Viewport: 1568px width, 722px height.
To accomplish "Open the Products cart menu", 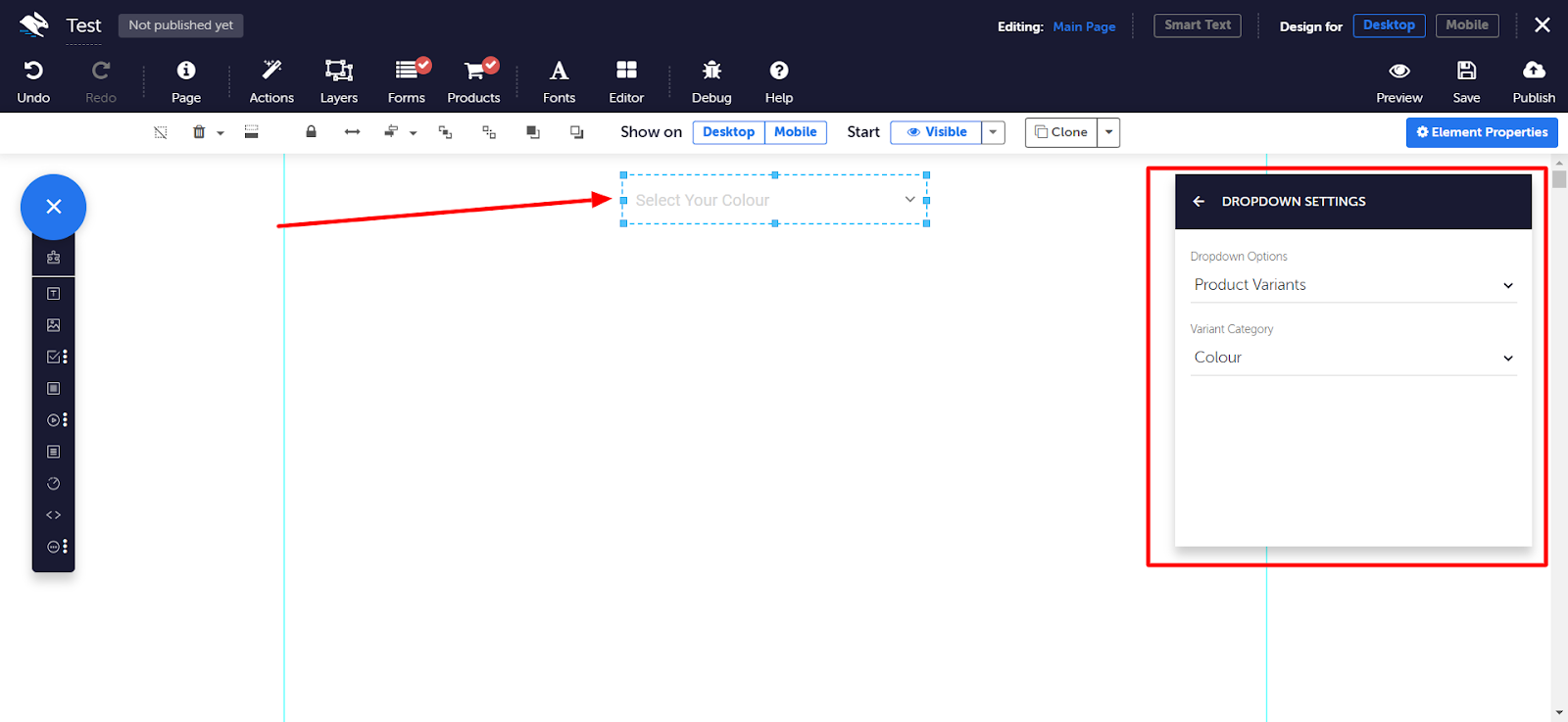I will 474,81.
